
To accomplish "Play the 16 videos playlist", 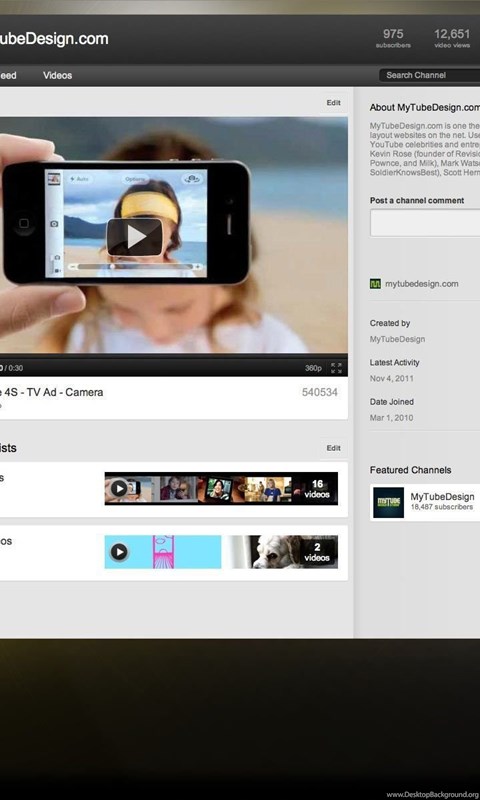I will (x=119, y=488).
